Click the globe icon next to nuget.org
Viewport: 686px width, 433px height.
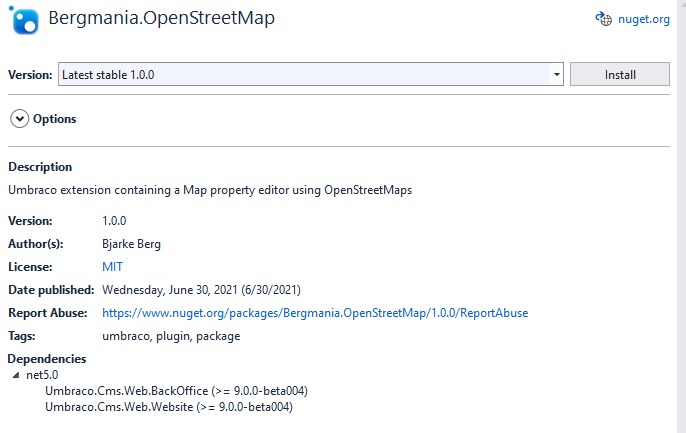(x=604, y=19)
